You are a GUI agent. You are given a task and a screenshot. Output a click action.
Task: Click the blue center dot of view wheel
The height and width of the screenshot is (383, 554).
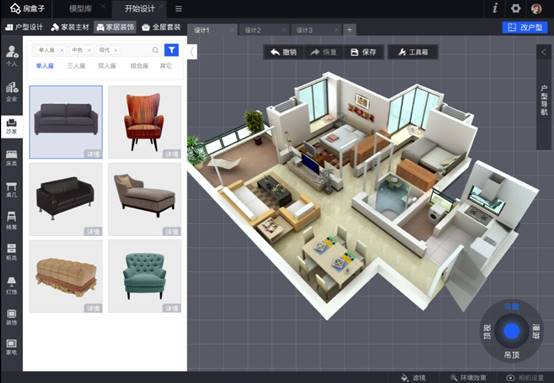(511, 331)
